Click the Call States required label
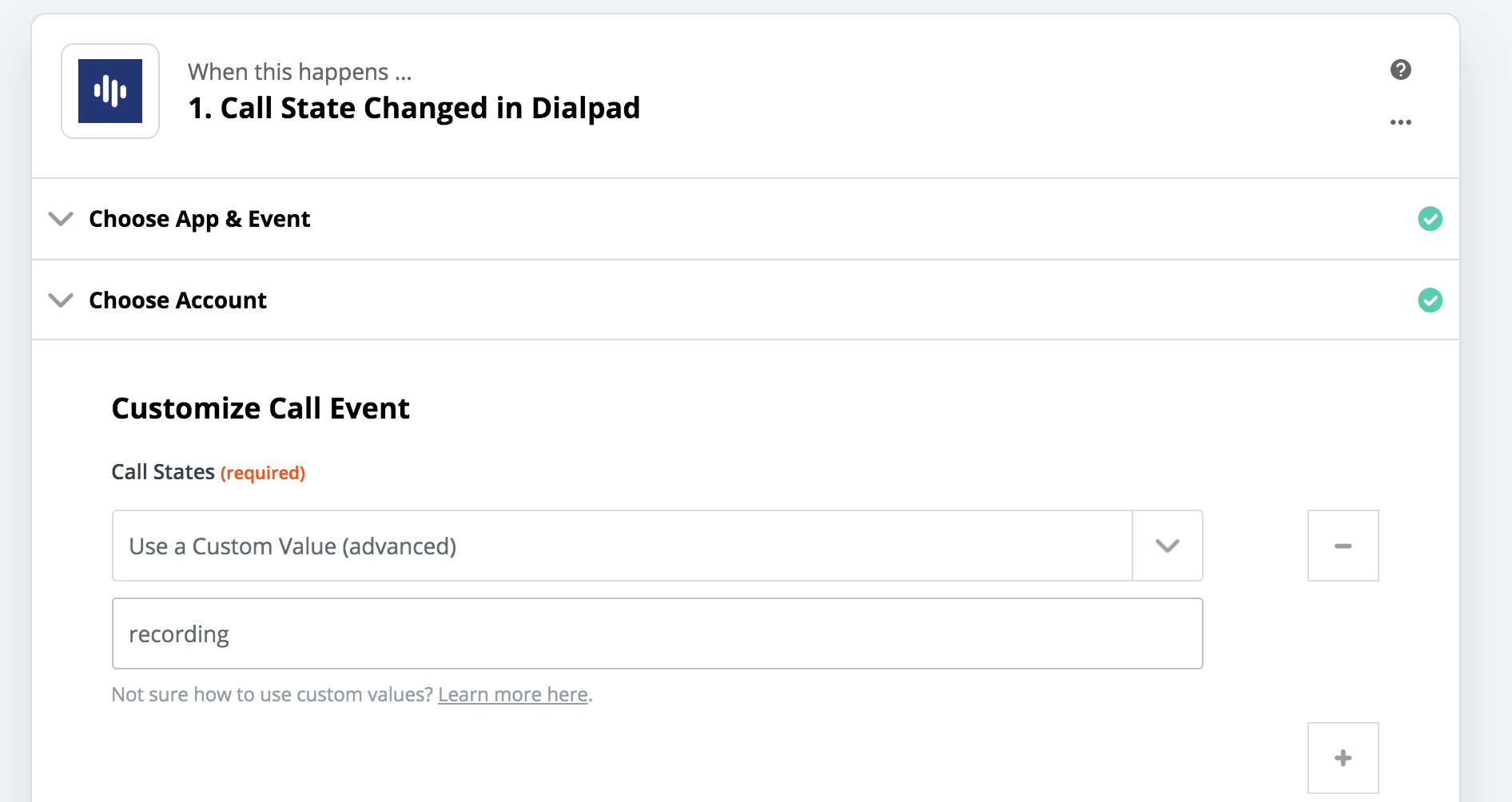This screenshot has width=1512, height=802. point(208,472)
